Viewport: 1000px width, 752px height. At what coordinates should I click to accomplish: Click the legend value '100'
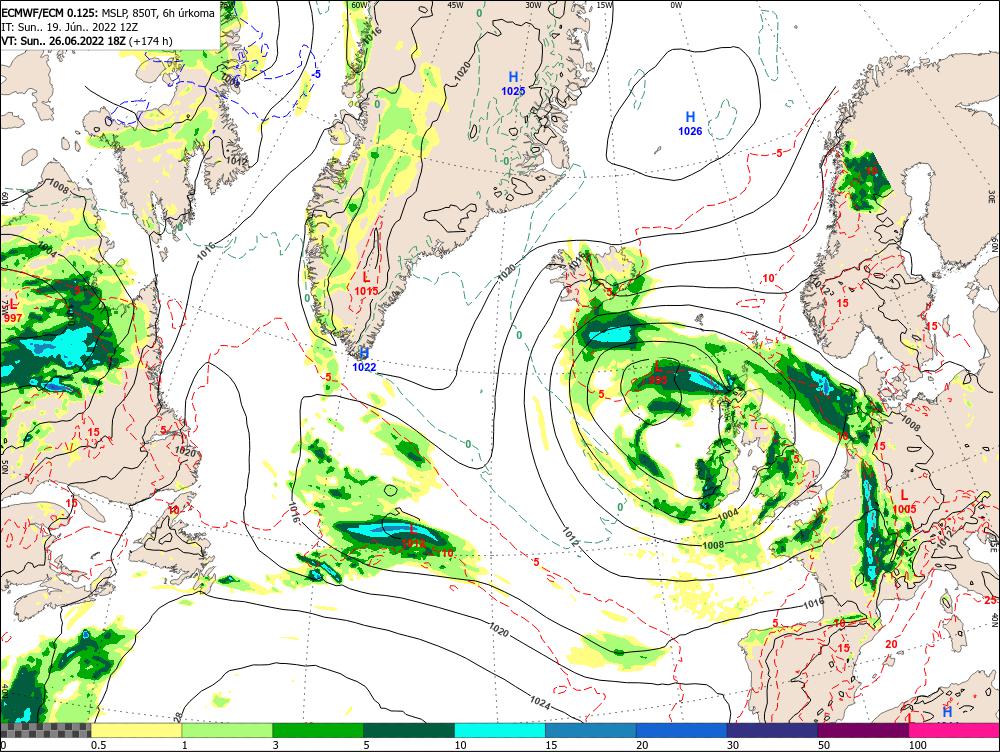pyautogui.click(x=918, y=745)
